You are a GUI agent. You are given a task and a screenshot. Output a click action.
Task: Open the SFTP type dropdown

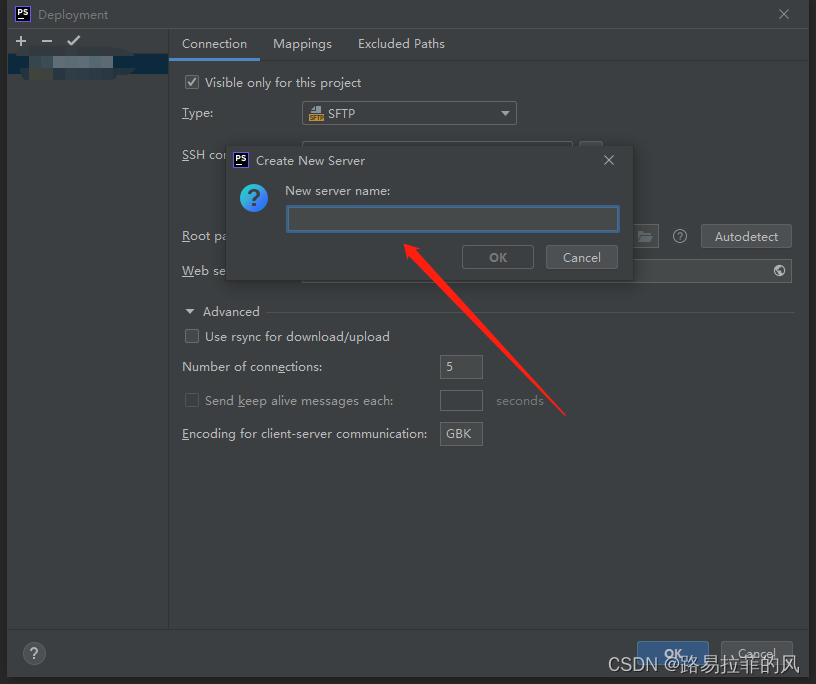[409, 113]
